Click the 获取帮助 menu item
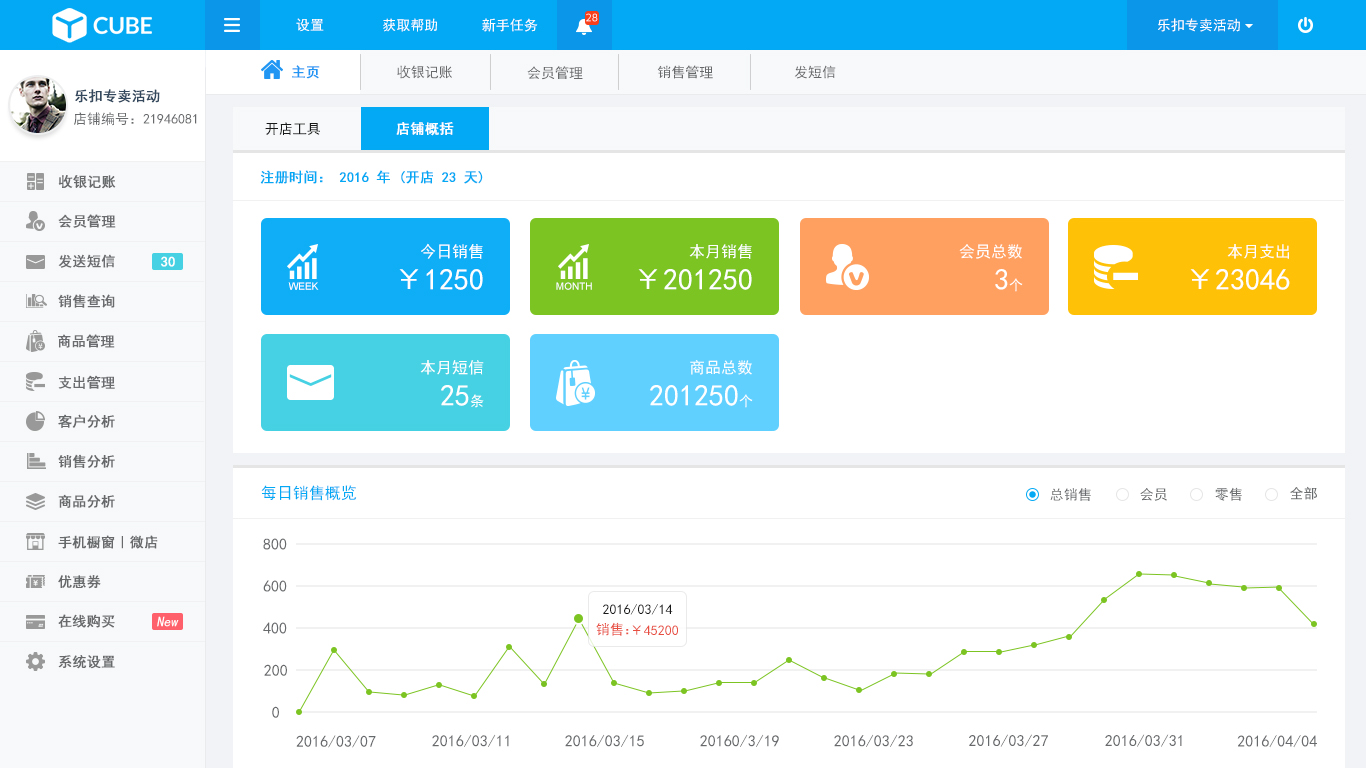The image size is (1366, 768). pos(410,25)
